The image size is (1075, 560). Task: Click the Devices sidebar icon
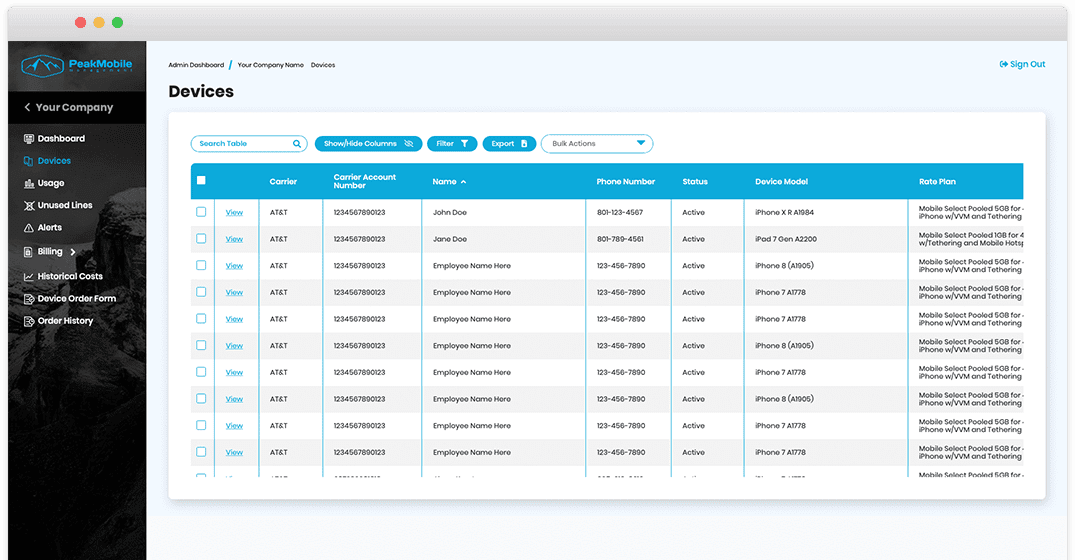[x=29, y=161]
